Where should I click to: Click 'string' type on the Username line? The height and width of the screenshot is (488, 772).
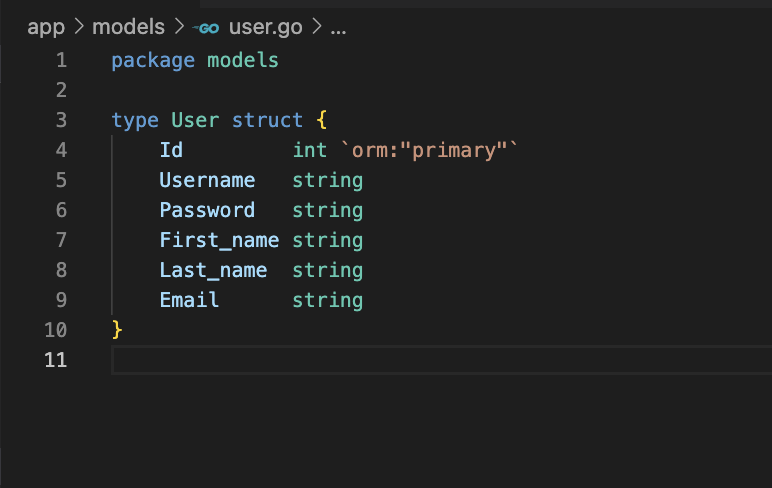[327, 181]
